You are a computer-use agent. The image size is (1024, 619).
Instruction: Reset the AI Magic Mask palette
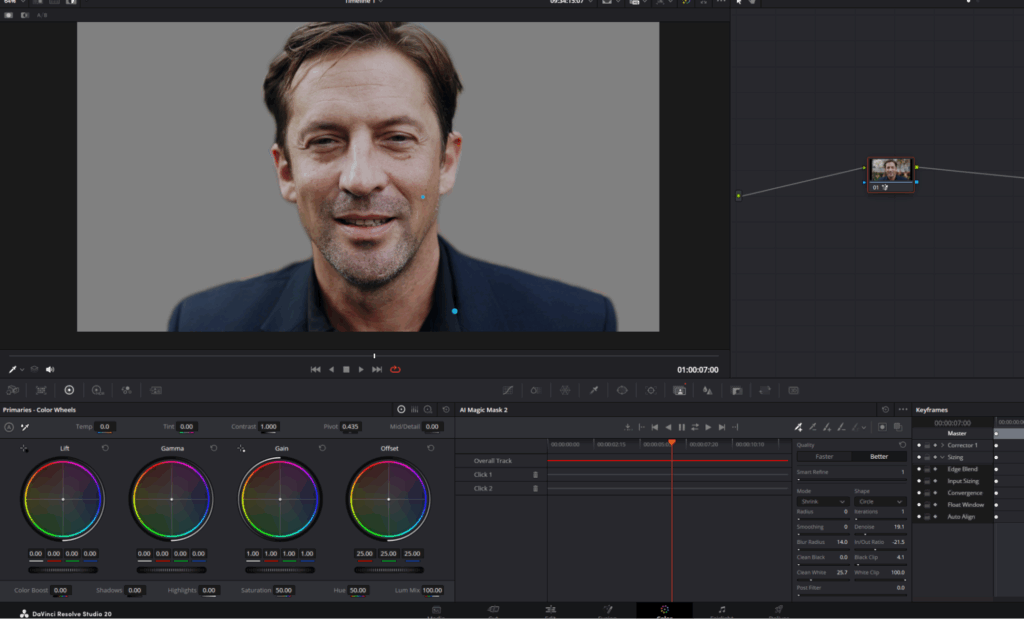pyautogui.click(x=886, y=410)
